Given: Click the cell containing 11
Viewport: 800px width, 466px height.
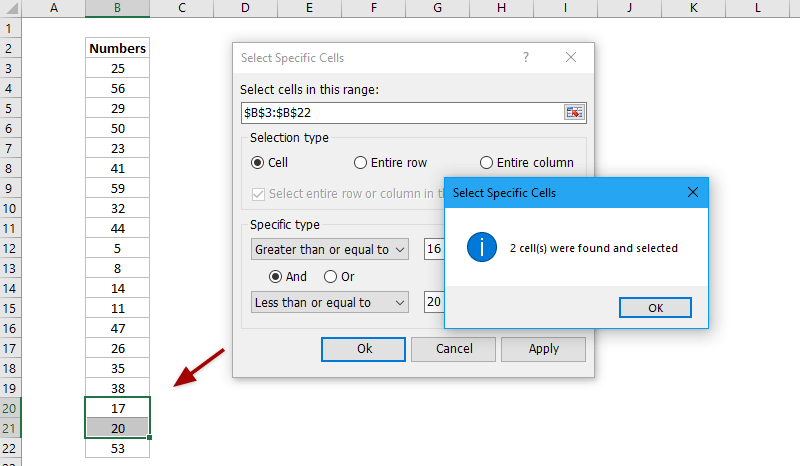Looking at the screenshot, I should pyautogui.click(x=117, y=308).
